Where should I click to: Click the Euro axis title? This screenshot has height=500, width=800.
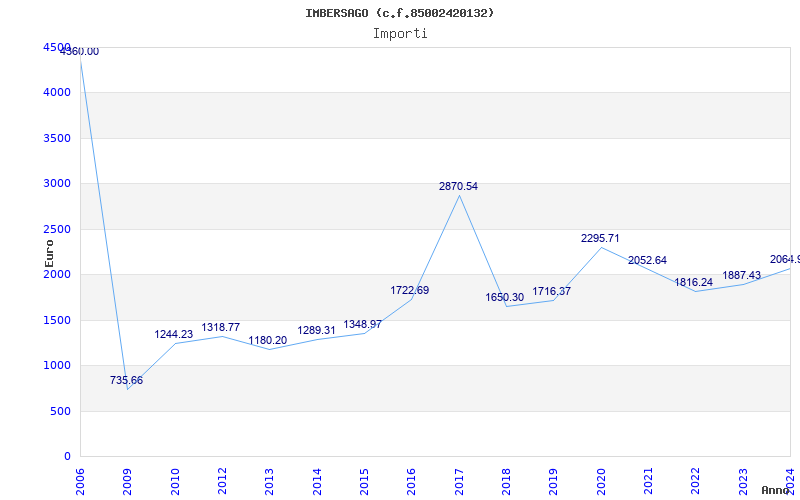pyautogui.click(x=49, y=254)
